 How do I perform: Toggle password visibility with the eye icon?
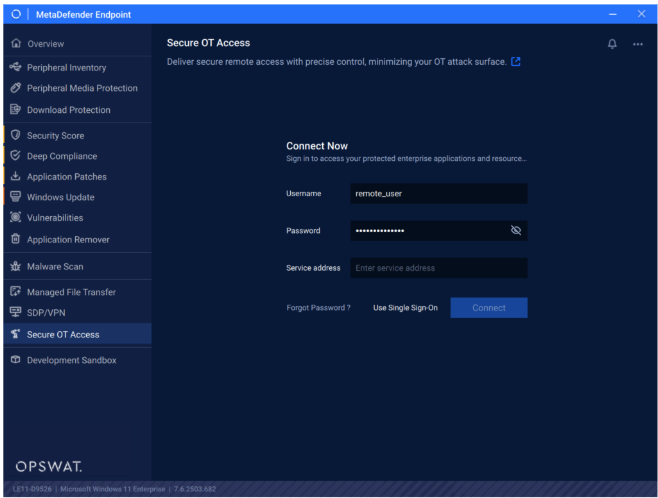pyautogui.click(x=516, y=230)
